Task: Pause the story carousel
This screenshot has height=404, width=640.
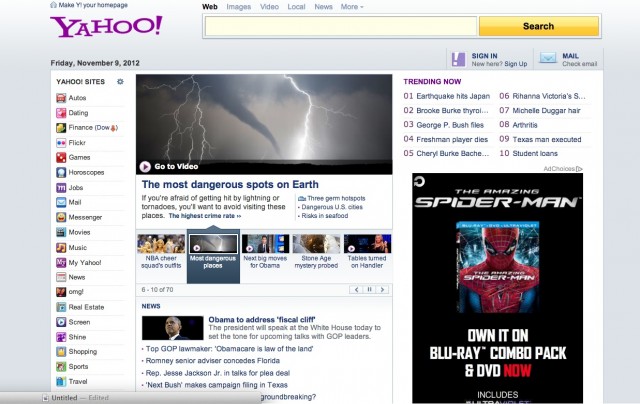Action: [369, 290]
